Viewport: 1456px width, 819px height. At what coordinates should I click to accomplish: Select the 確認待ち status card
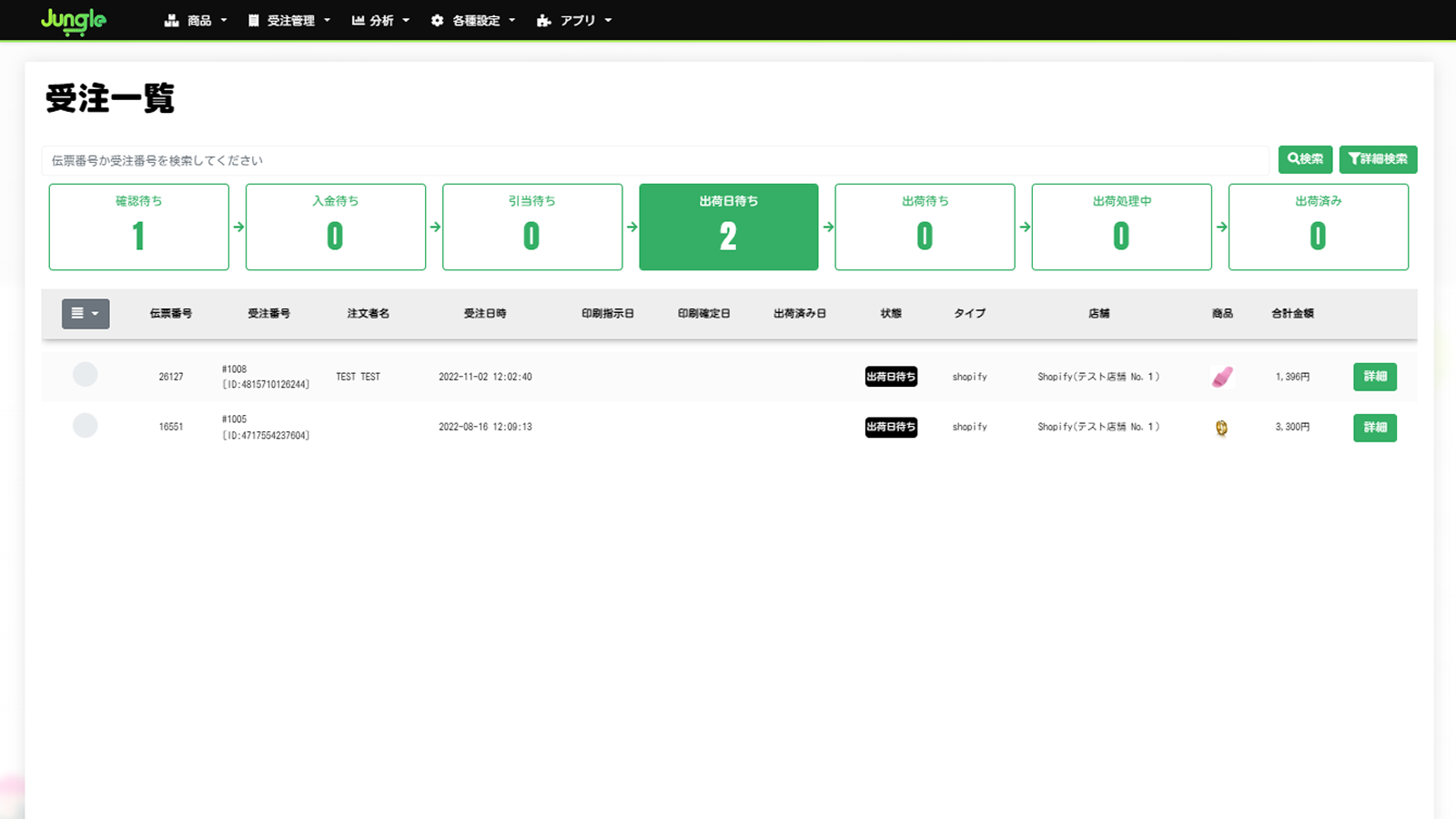139,227
